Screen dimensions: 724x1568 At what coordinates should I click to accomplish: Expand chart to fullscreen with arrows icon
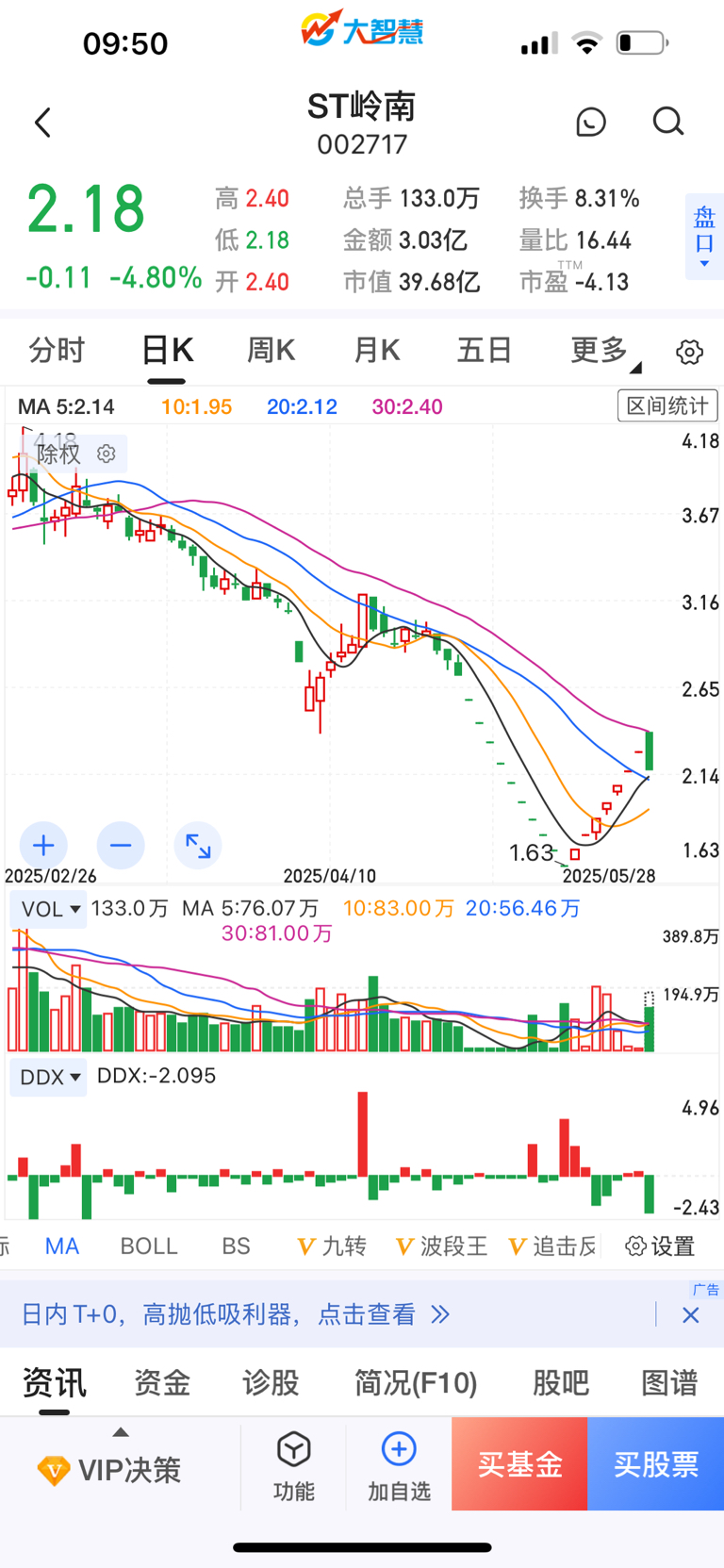tap(198, 845)
